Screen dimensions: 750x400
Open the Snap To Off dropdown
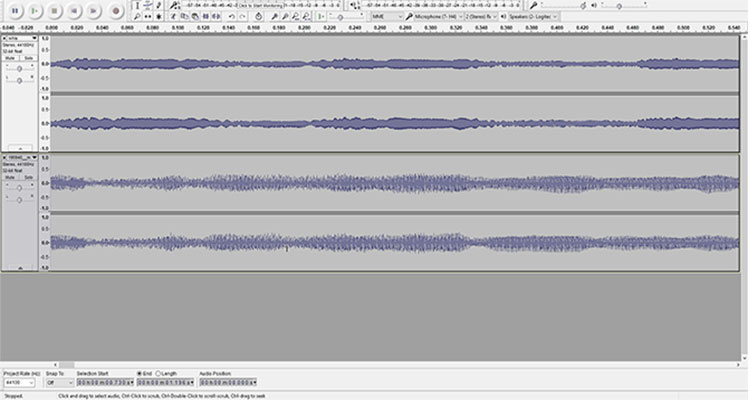[59, 382]
